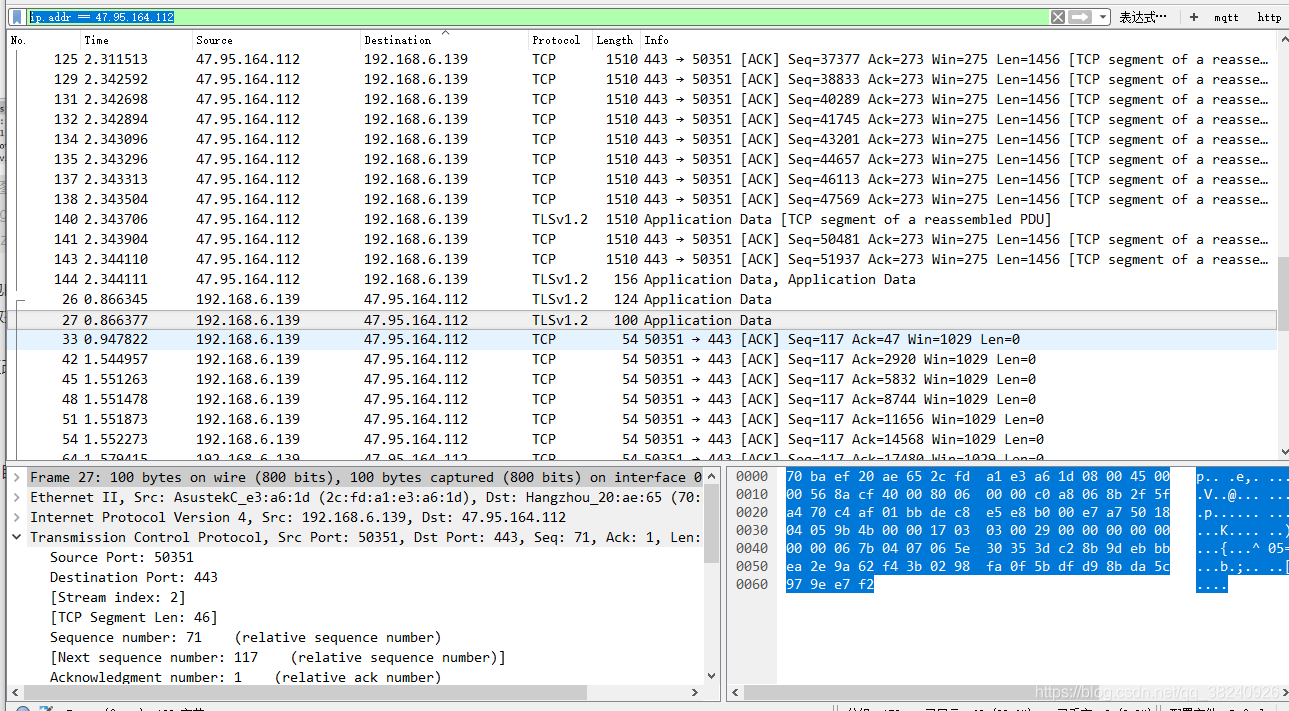The image size is (1289, 711).
Task: Select TLSv1.2 packet 140 Application Data
Action: (641, 219)
